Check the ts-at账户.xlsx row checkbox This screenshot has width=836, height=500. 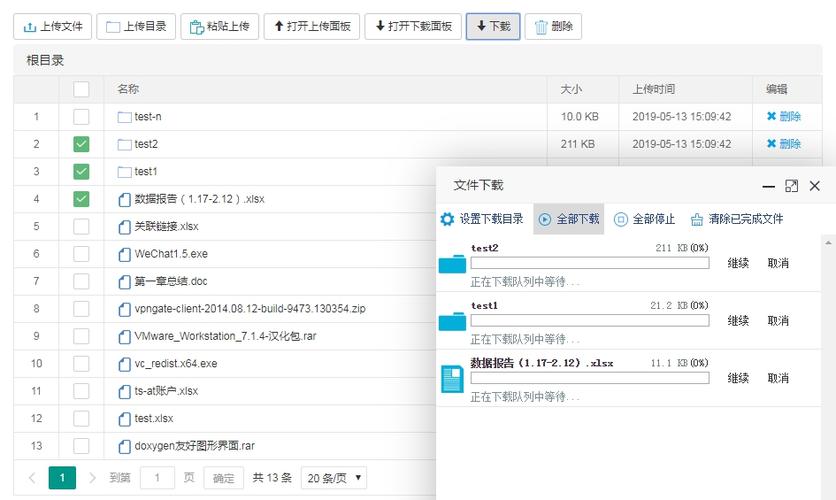[x=81, y=391]
